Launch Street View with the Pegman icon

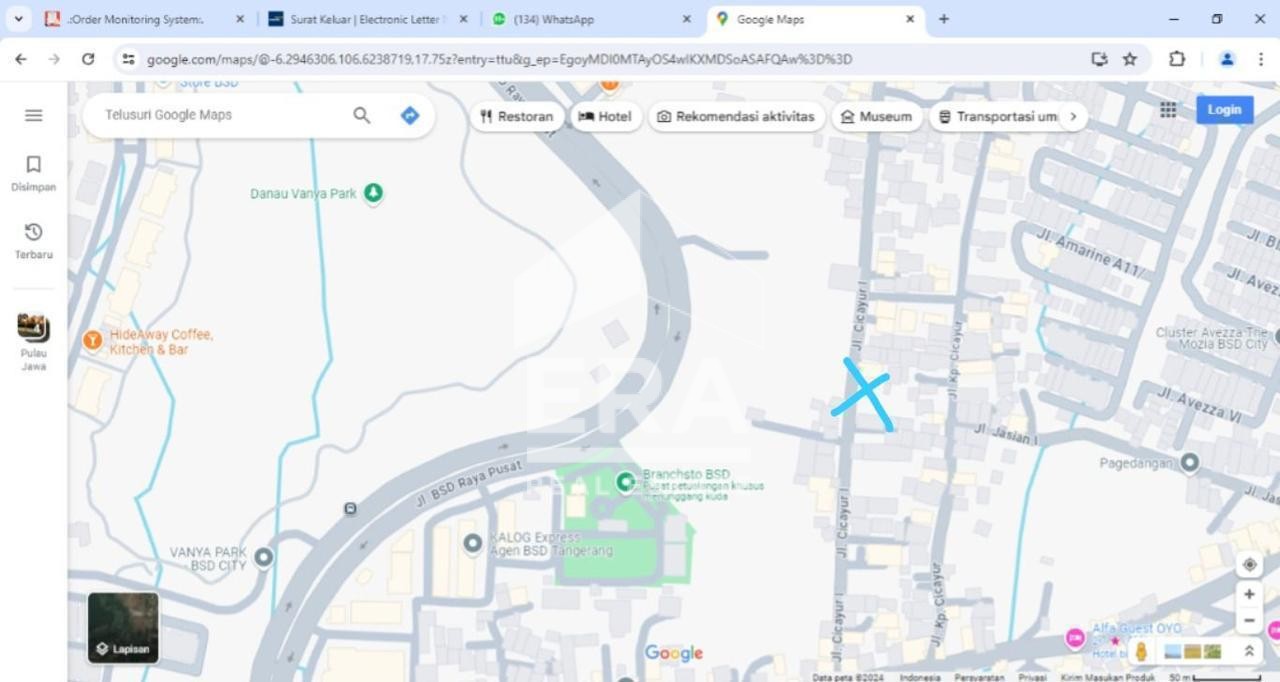(x=1141, y=652)
